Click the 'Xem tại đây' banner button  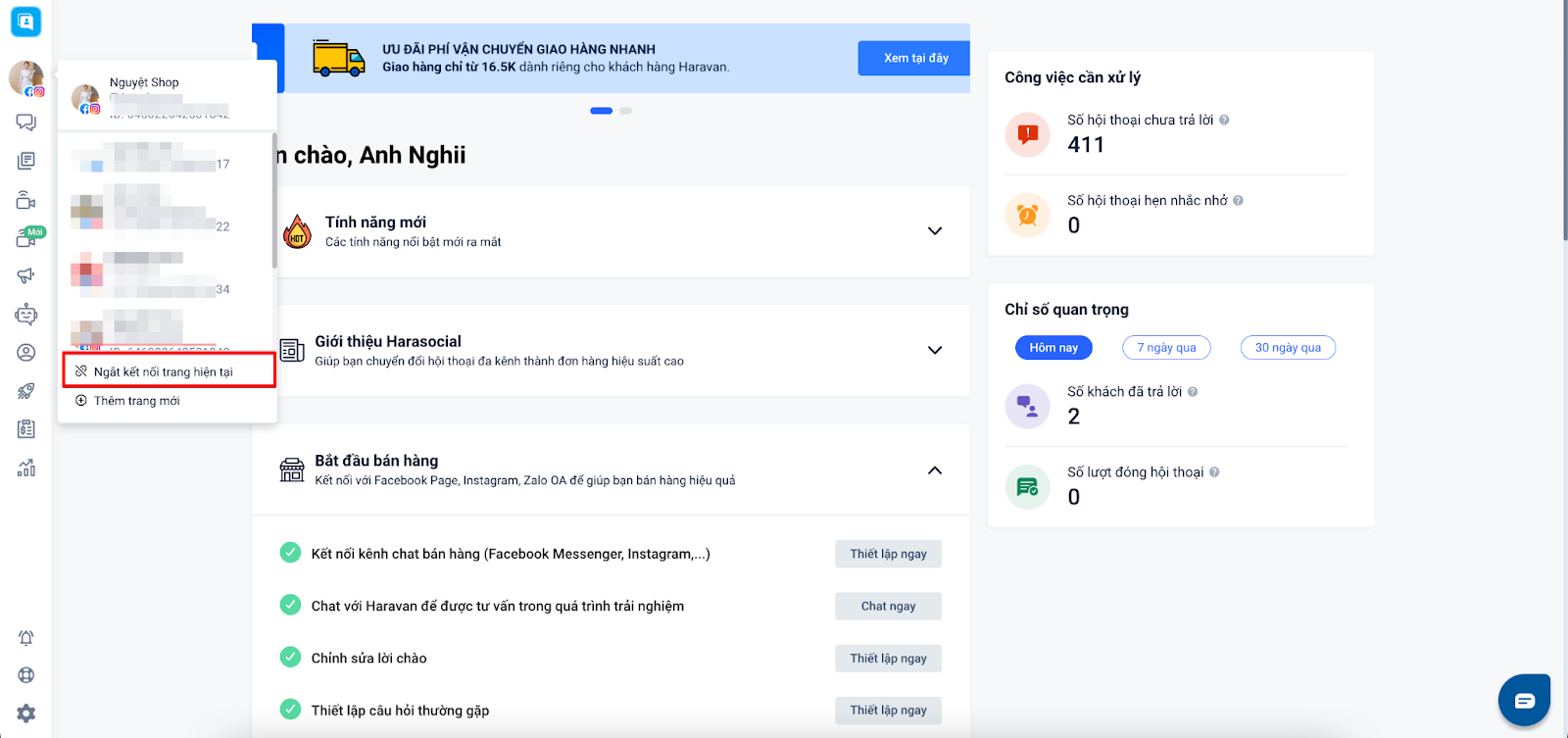click(914, 58)
